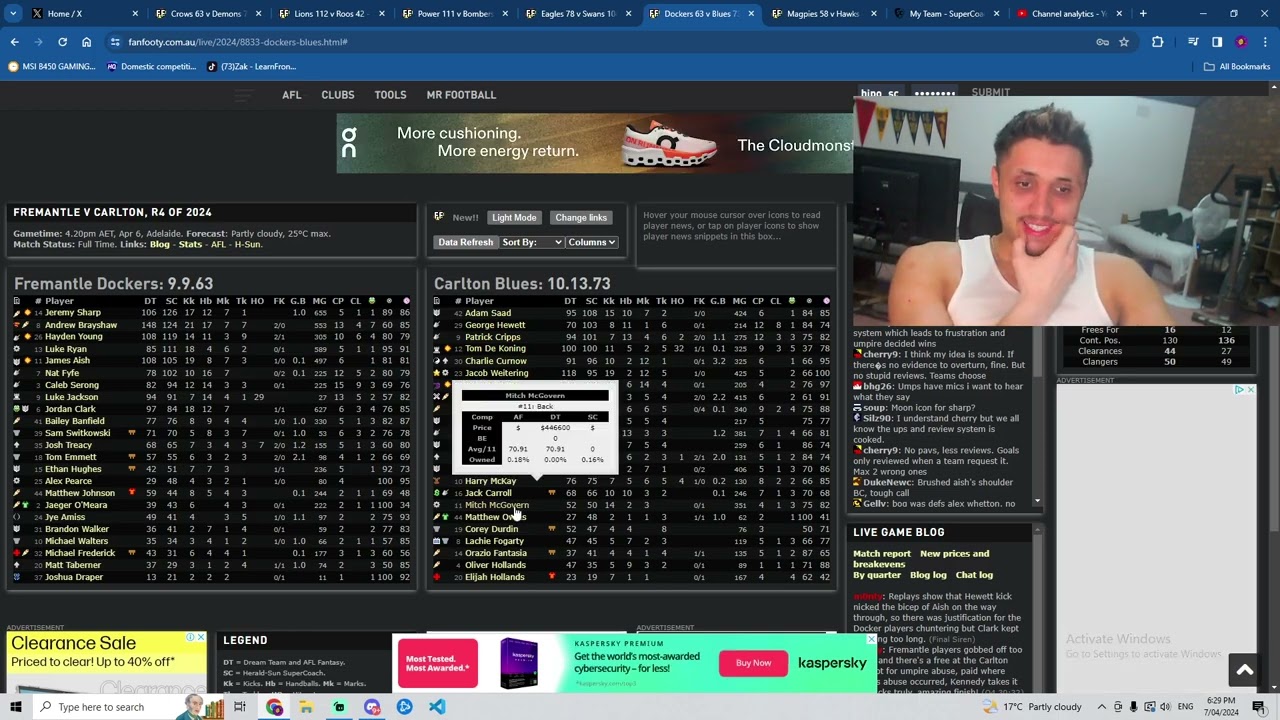Click the red jersey icon next to Matthew Johnson
Viewport: 1280px width, 720px height.
click(x=131, y=493)
